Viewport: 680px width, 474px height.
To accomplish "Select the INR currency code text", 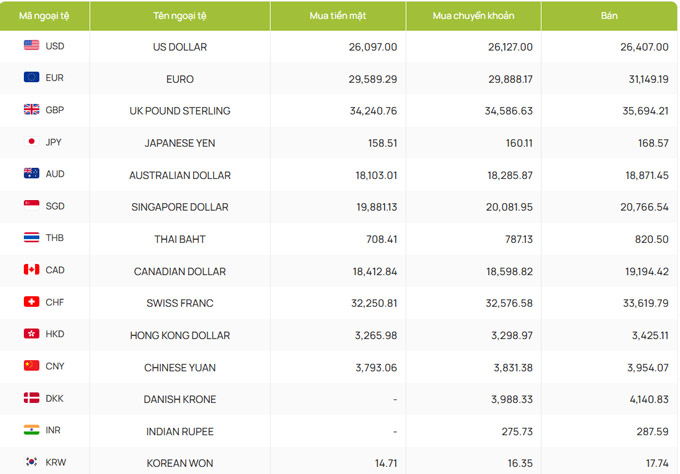I will coord(53,430).
